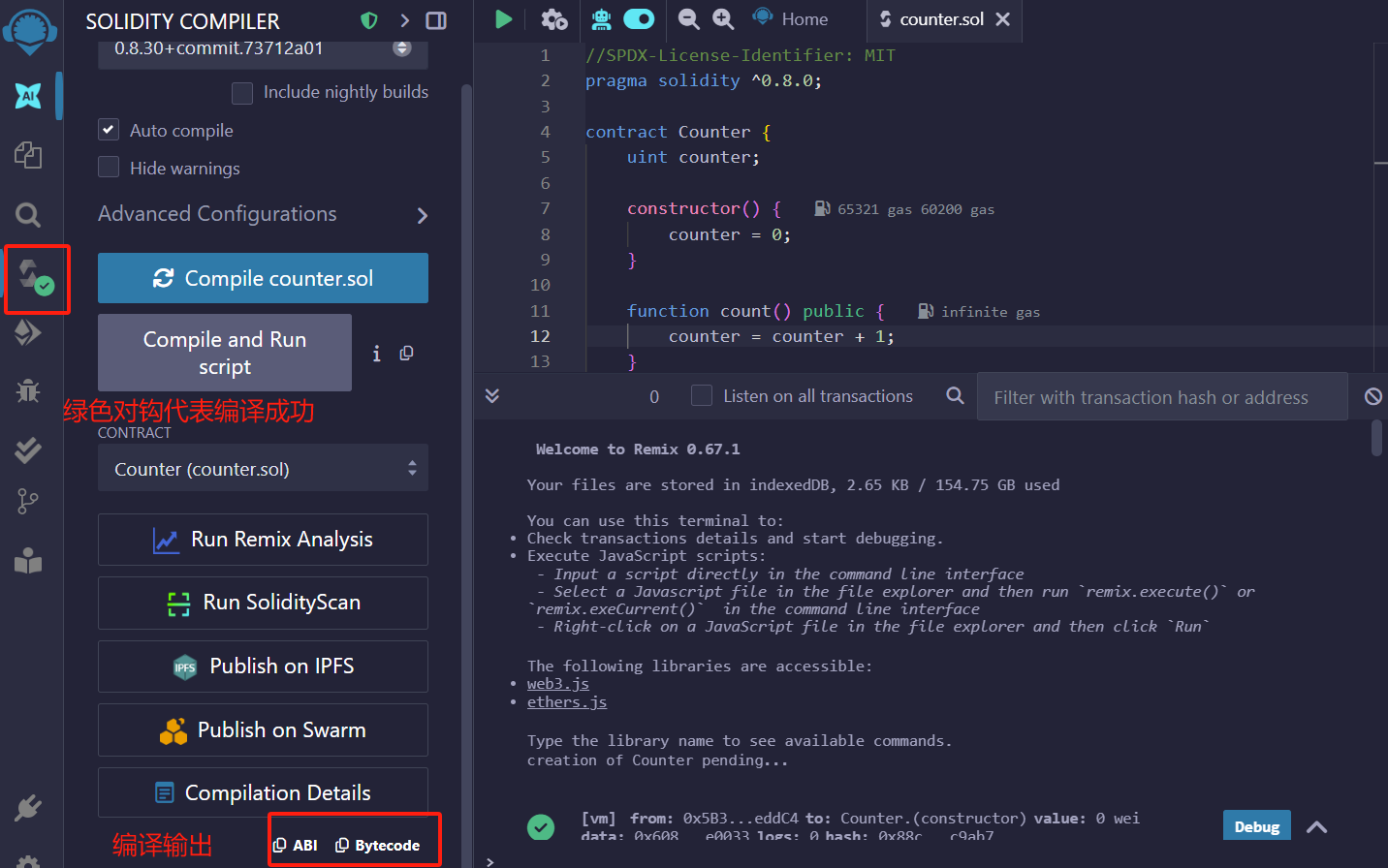Image resolution: width=1388 pixels, height=868 pixels.
Task: Click the pending transactions count 0
Action: click(654, 396)
